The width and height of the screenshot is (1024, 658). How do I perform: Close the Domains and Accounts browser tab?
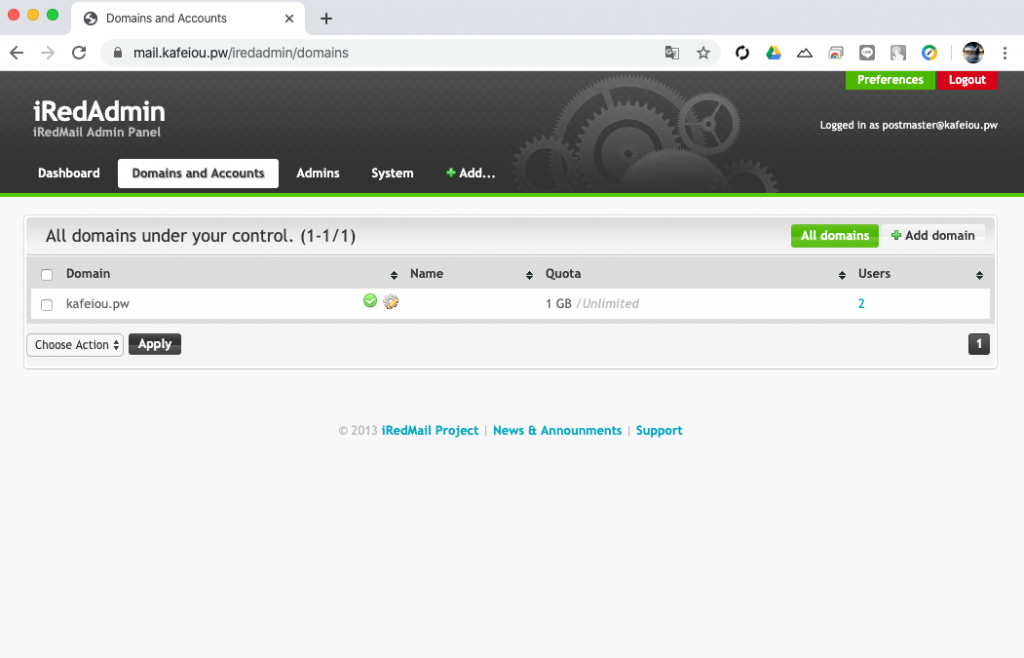[289, 18]
